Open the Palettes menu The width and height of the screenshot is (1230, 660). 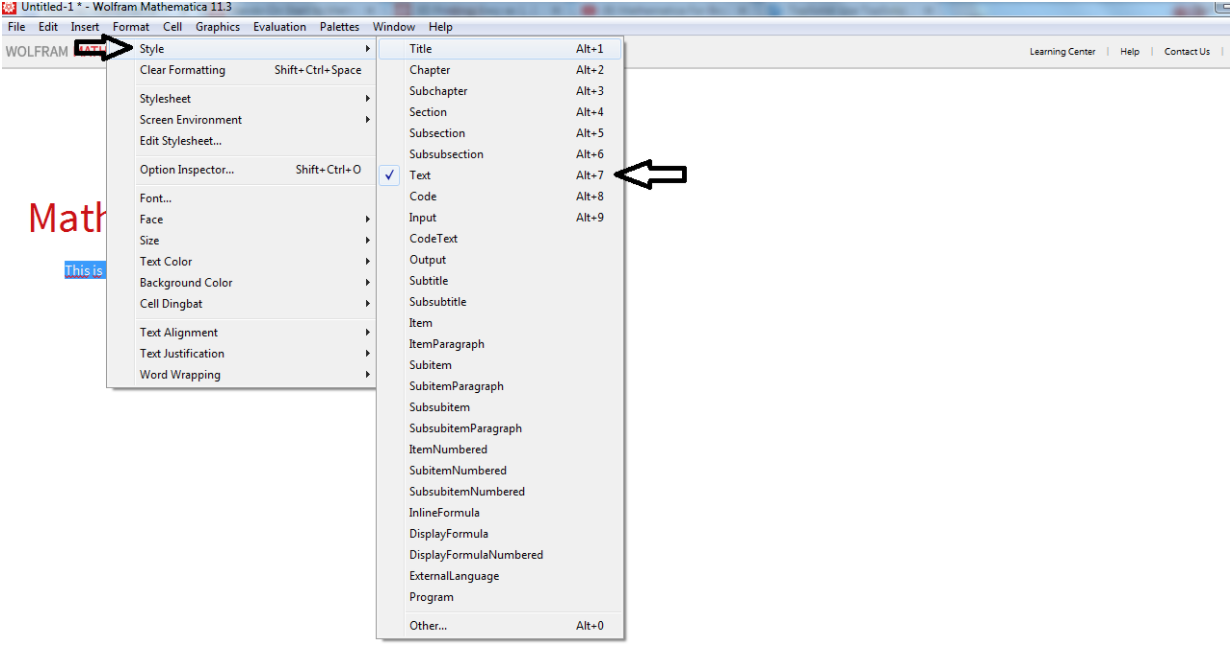[x=340, y=27]
